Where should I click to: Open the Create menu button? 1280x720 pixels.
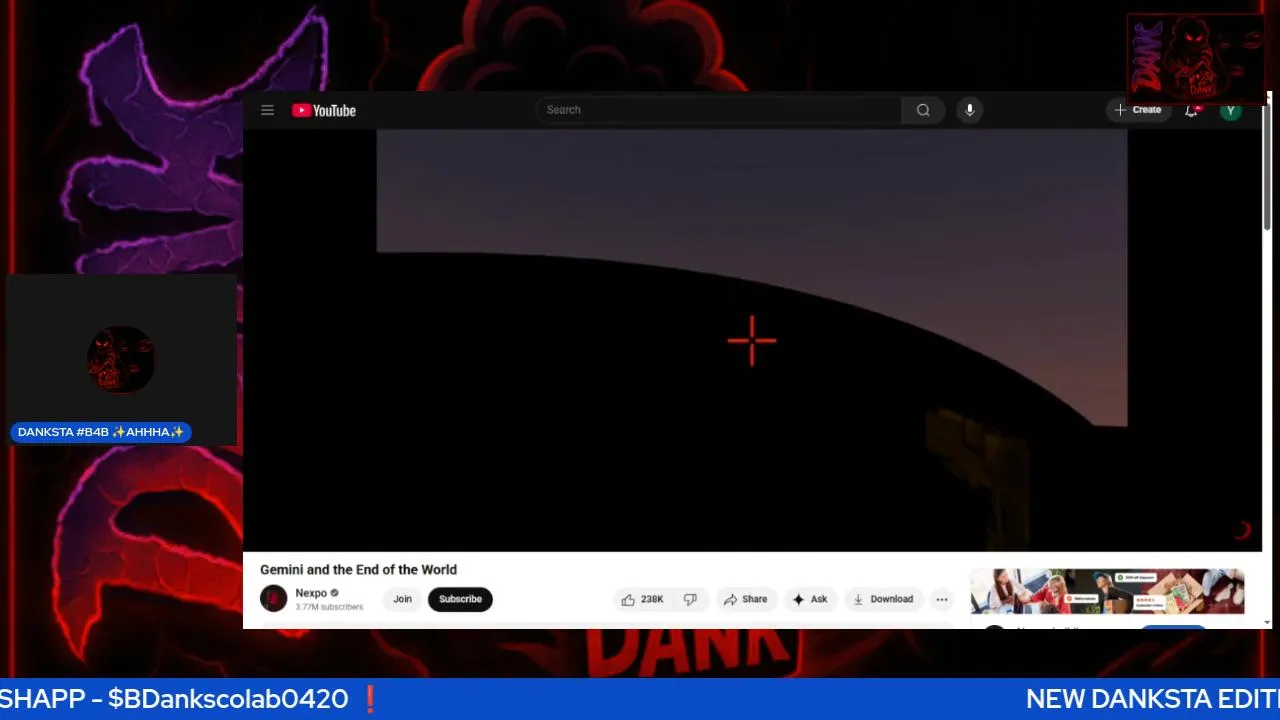coord(1138,110)
